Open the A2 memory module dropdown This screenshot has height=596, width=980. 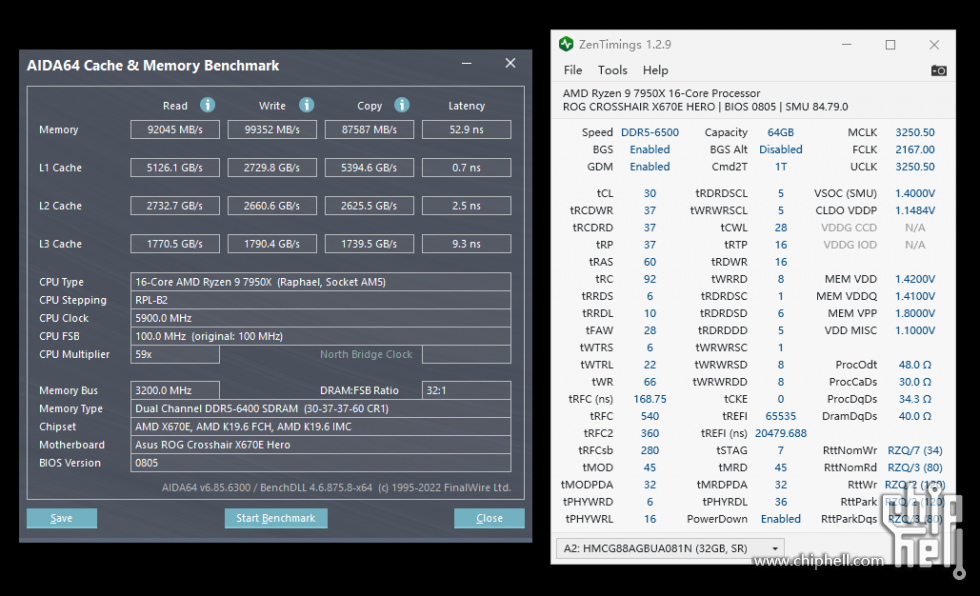[x=670, y=548]
